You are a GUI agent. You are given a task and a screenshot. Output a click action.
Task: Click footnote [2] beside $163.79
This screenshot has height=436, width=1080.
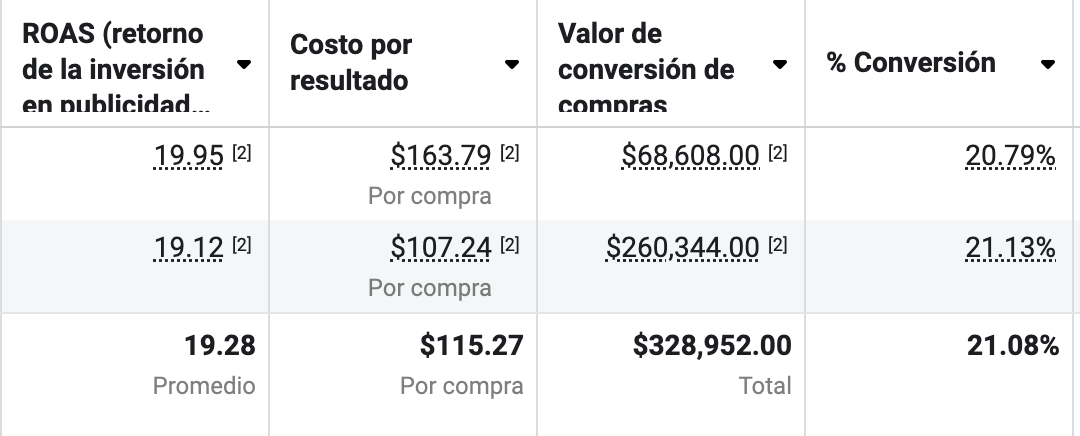point(509,153)
